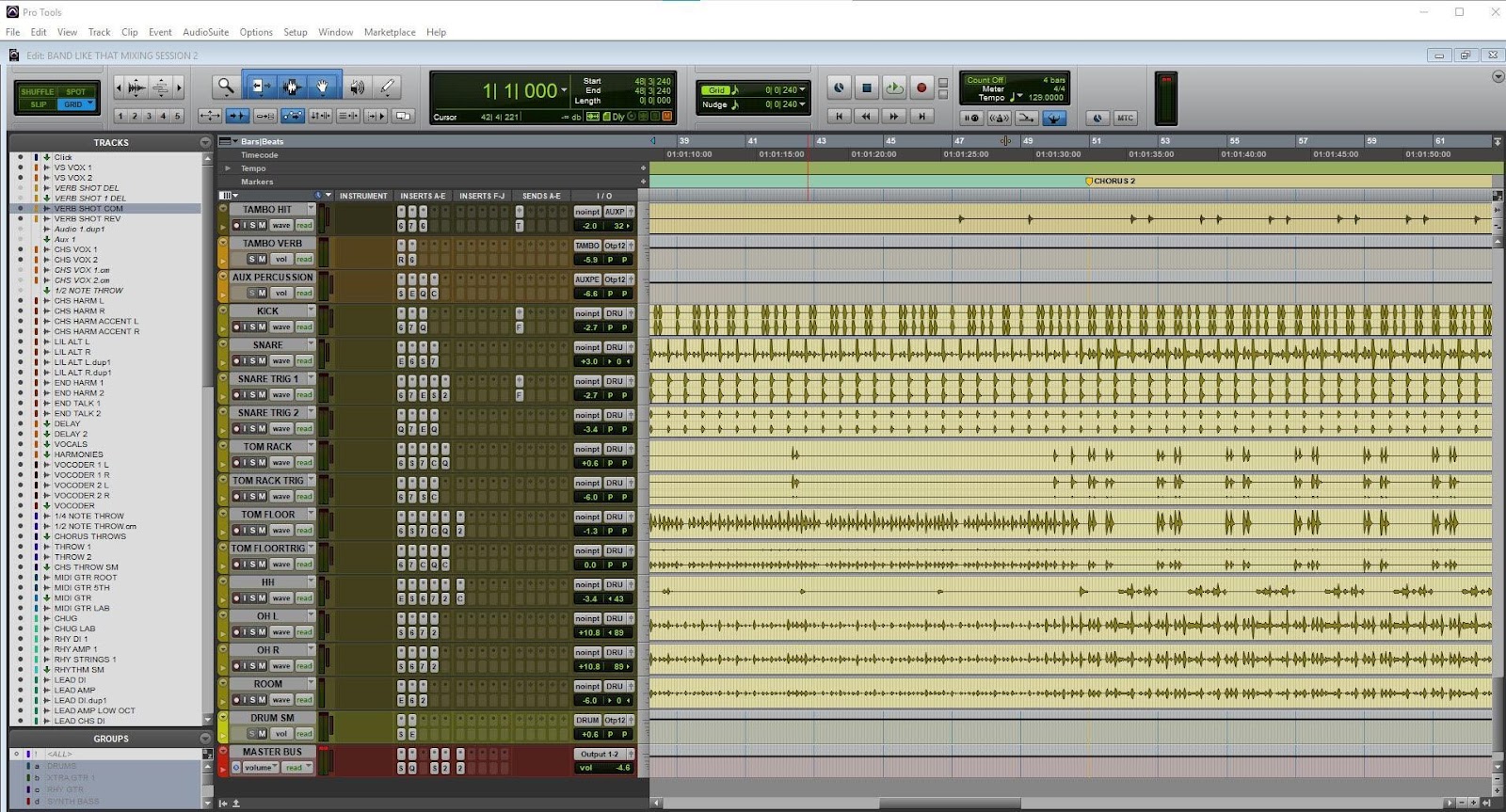Select the Grabber hand tool
The width and height of the screenshot is (1506, 812).
[x=322, y=87]
